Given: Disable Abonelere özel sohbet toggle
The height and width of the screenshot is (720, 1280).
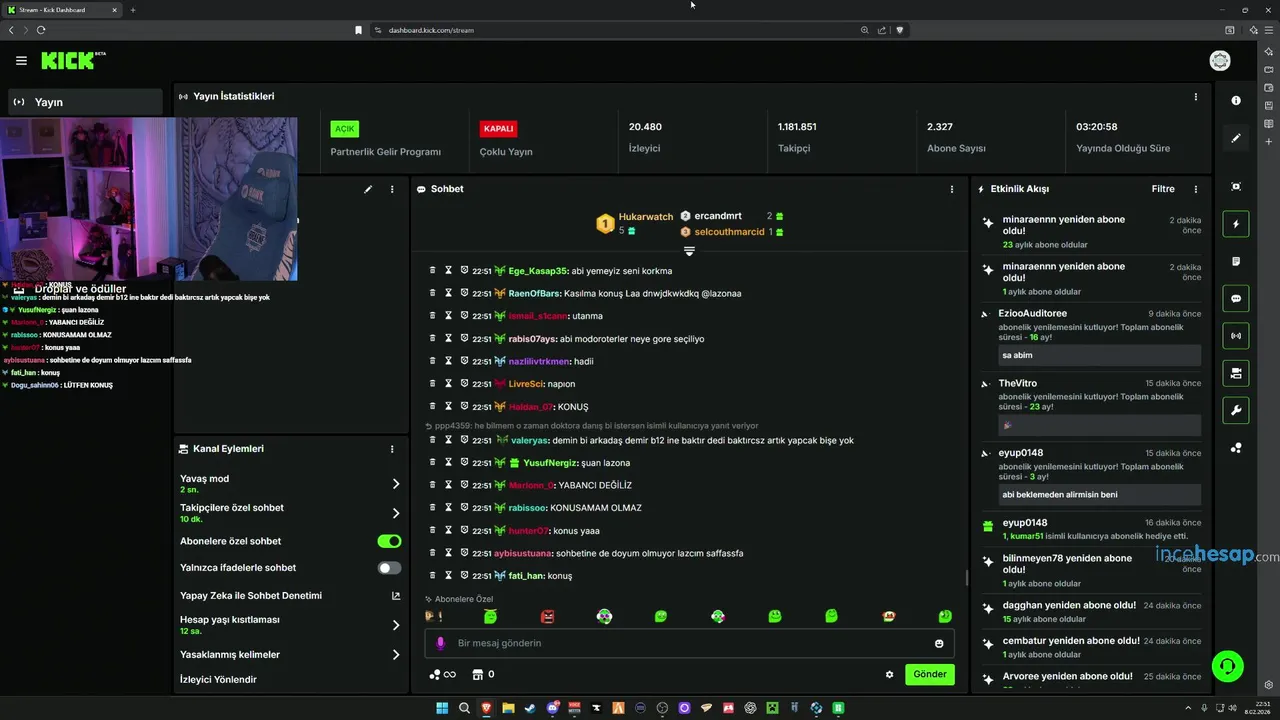Looking at the screenshot, I should (389, 541).
